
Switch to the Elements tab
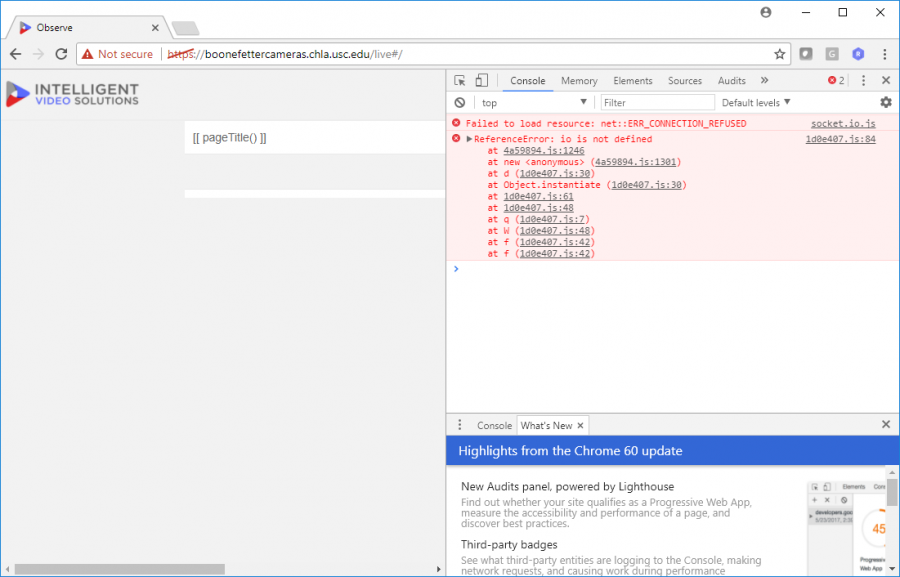pyautogui.click(x=633, y=81)
